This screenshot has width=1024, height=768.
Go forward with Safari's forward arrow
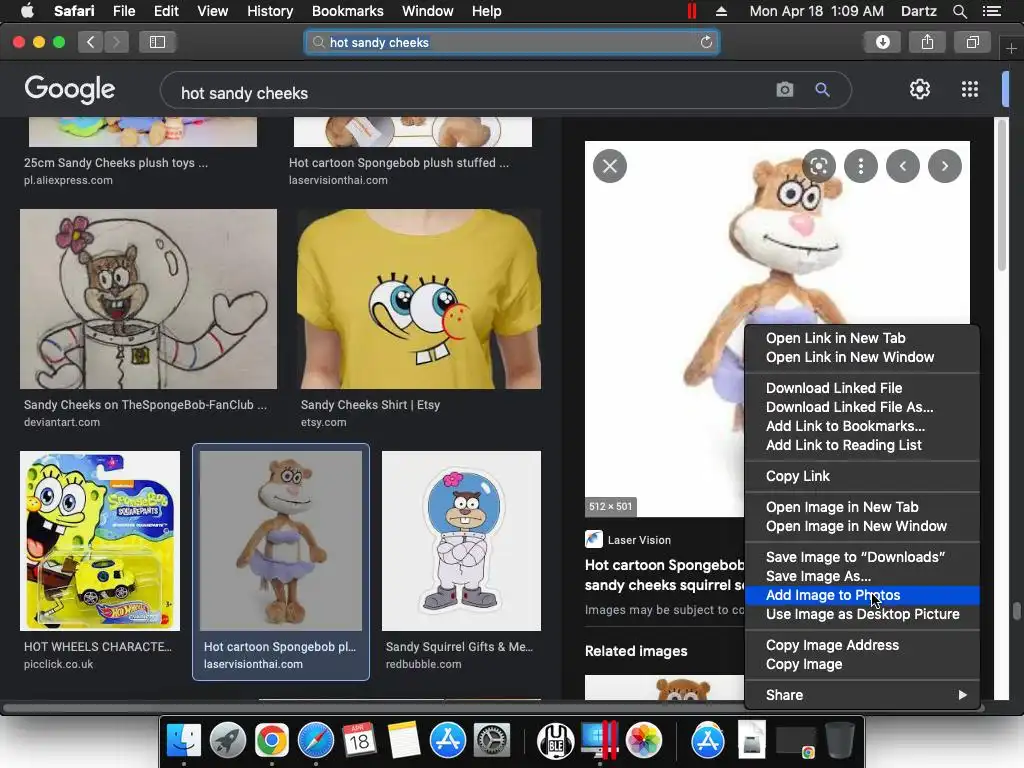[116, 42]
